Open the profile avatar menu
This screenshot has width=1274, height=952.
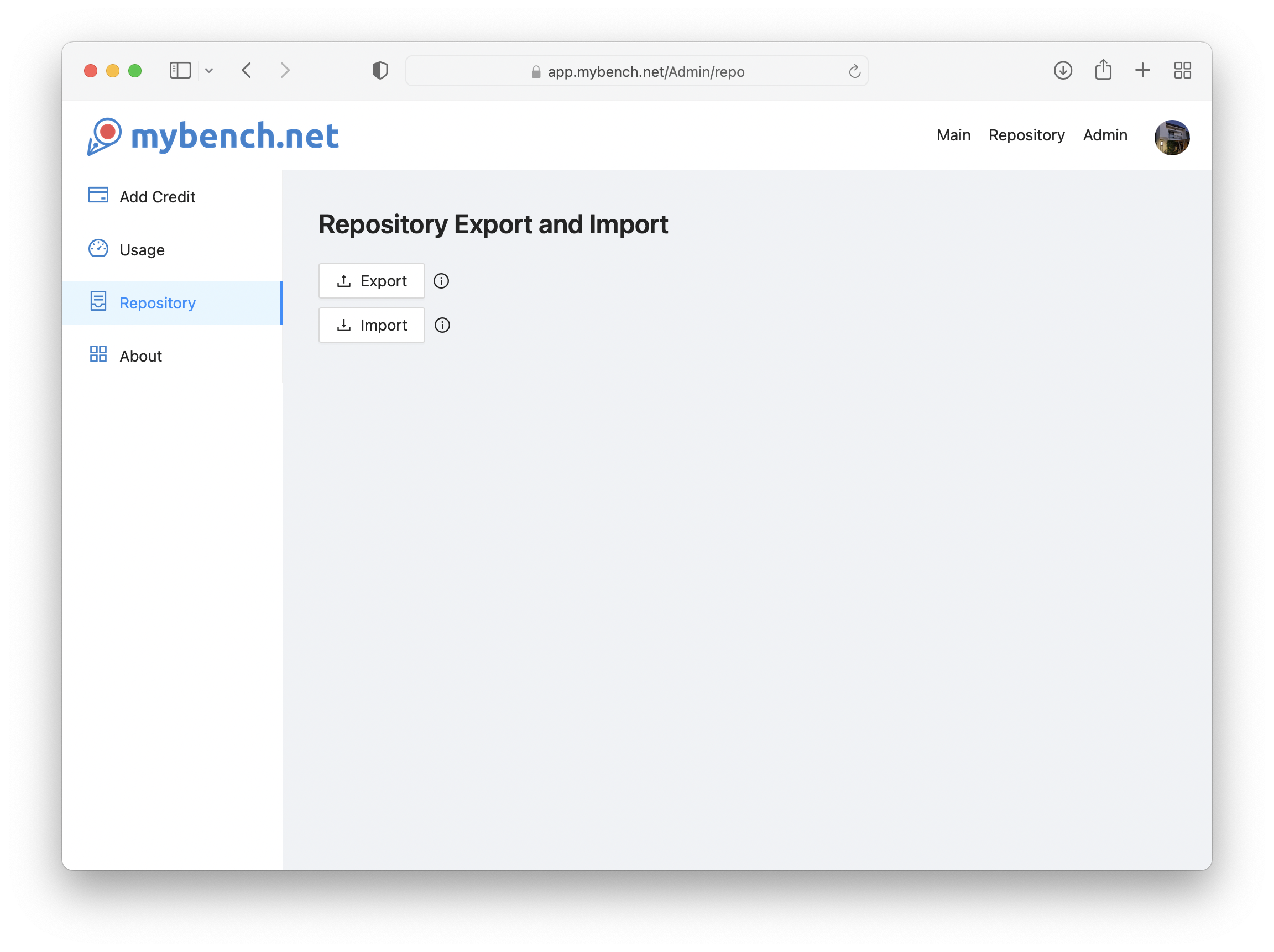(1172, 137)
